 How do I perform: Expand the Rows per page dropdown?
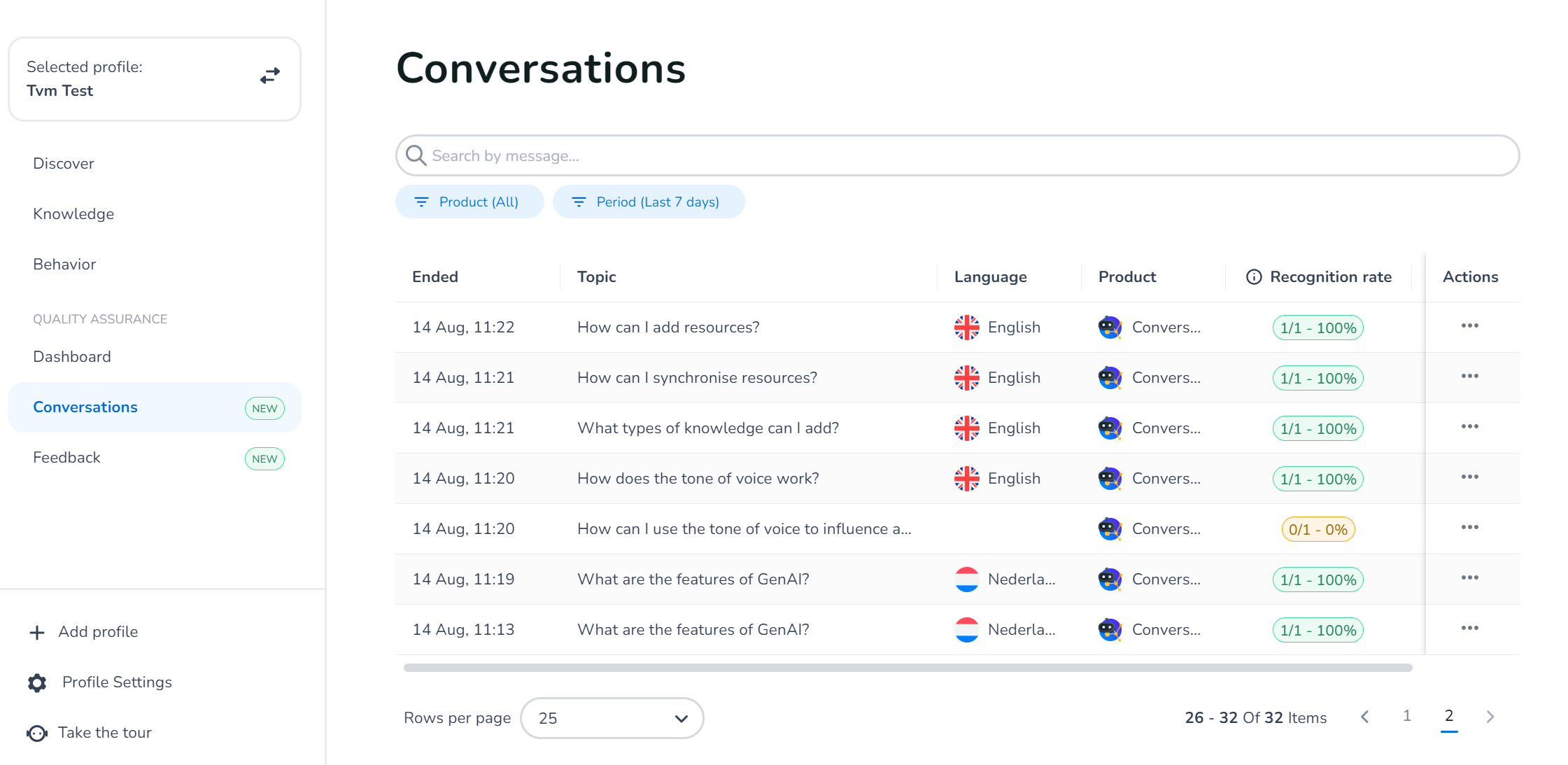(612, 718)
